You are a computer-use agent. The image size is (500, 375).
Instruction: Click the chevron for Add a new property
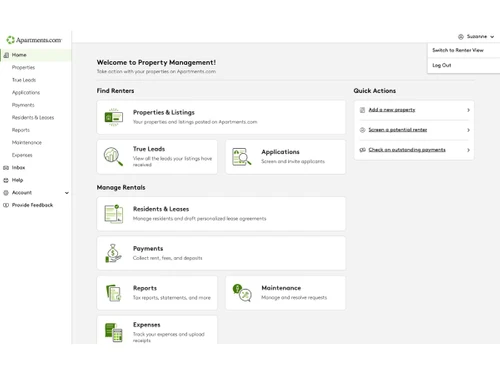tap(468, 110)
